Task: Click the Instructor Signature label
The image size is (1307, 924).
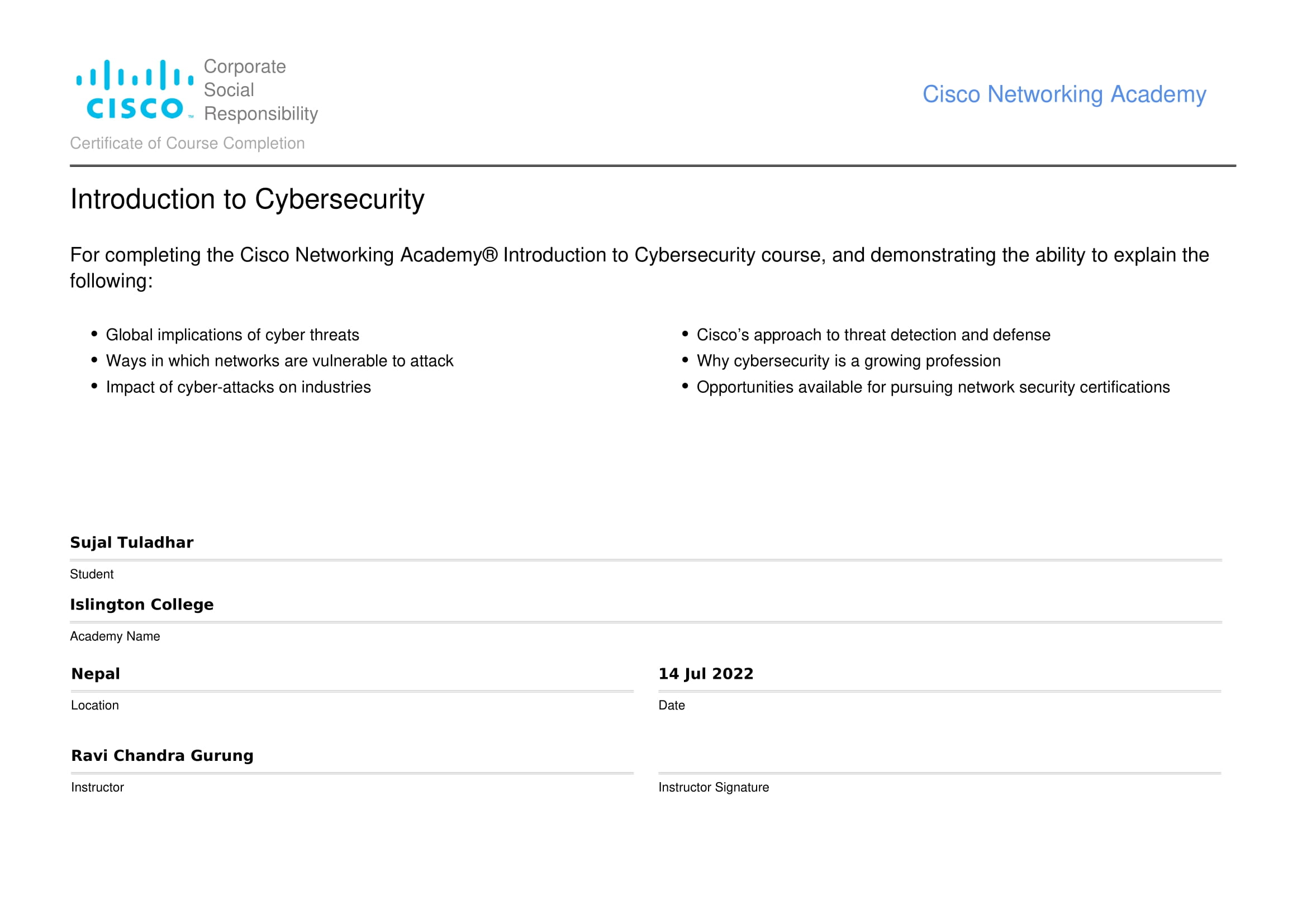Action: 713,788
